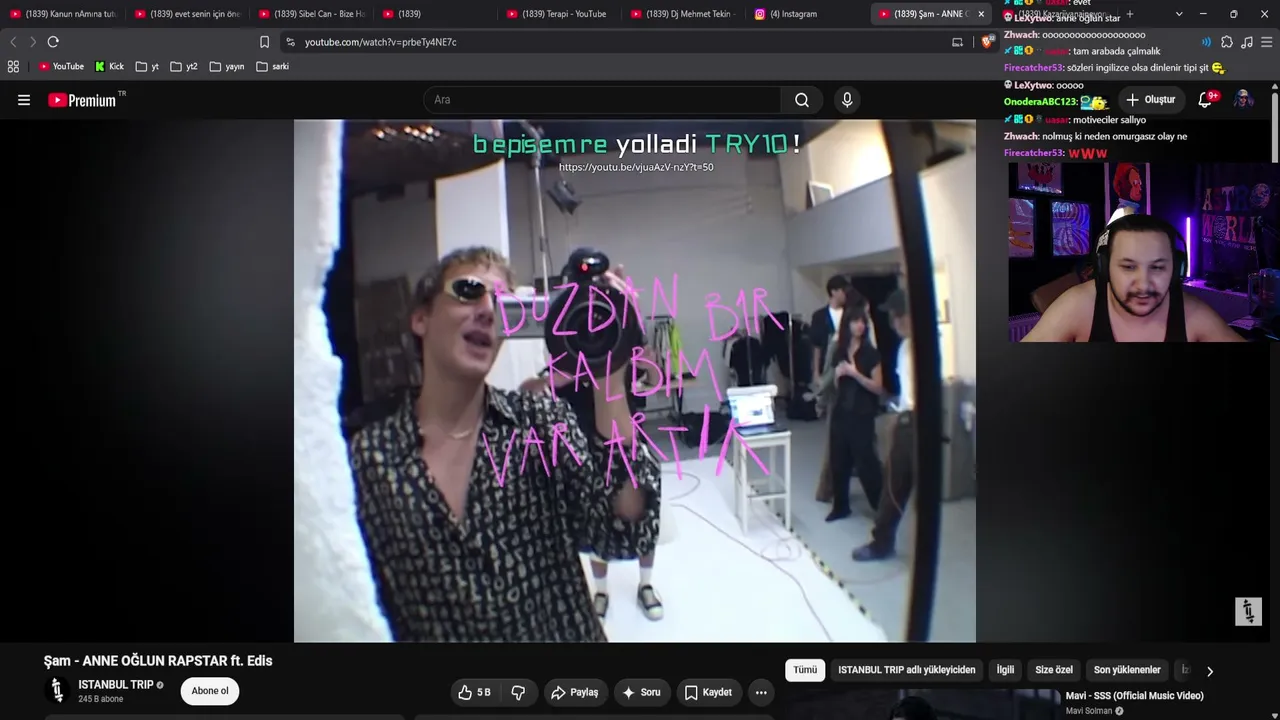Viewport: 1280px width, 720px height.
Task: Open the browser apps grid icon
Action: [x=13, y=67]
